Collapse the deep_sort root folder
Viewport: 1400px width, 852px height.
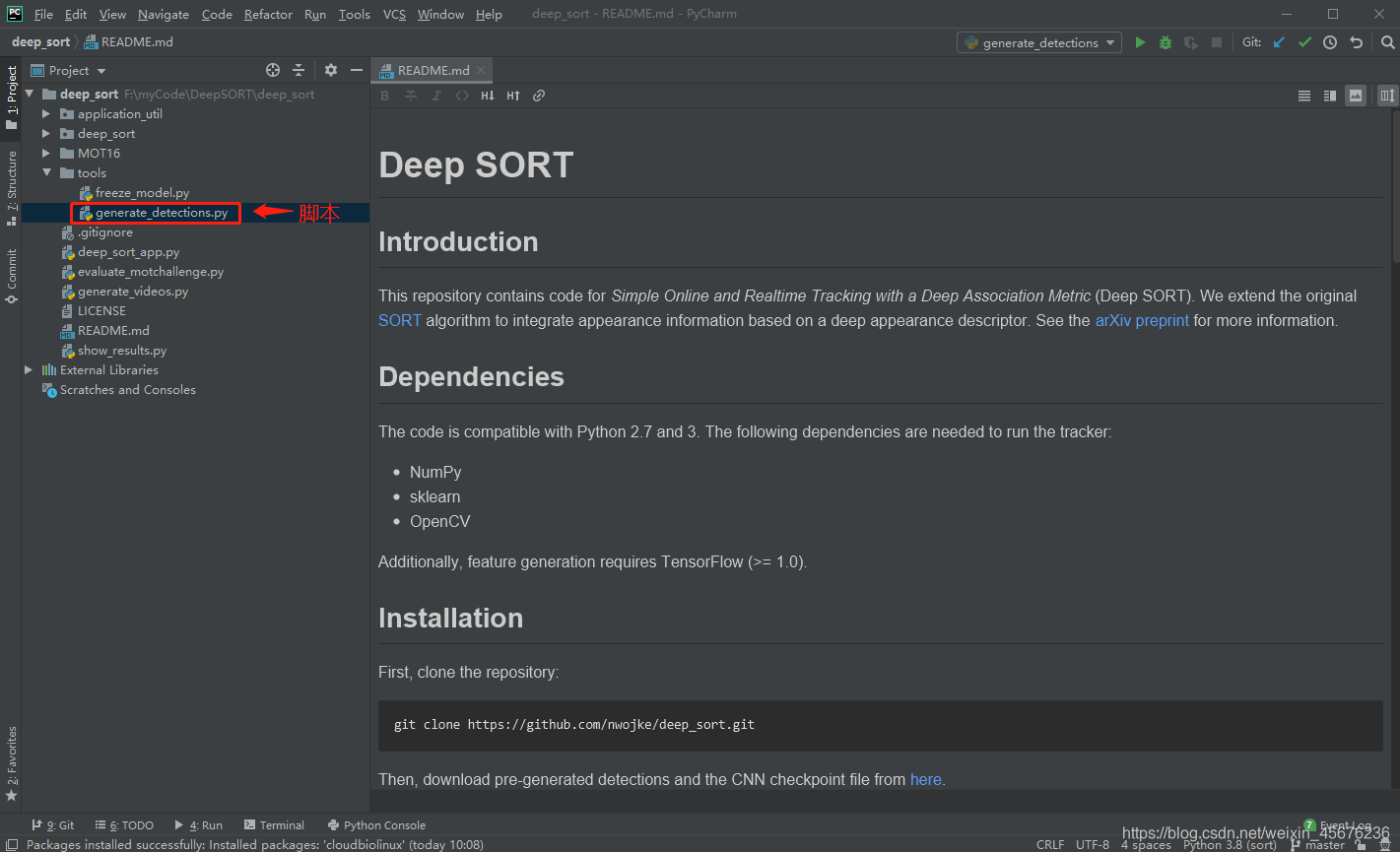pyautogui.click(x=29, y=94)
